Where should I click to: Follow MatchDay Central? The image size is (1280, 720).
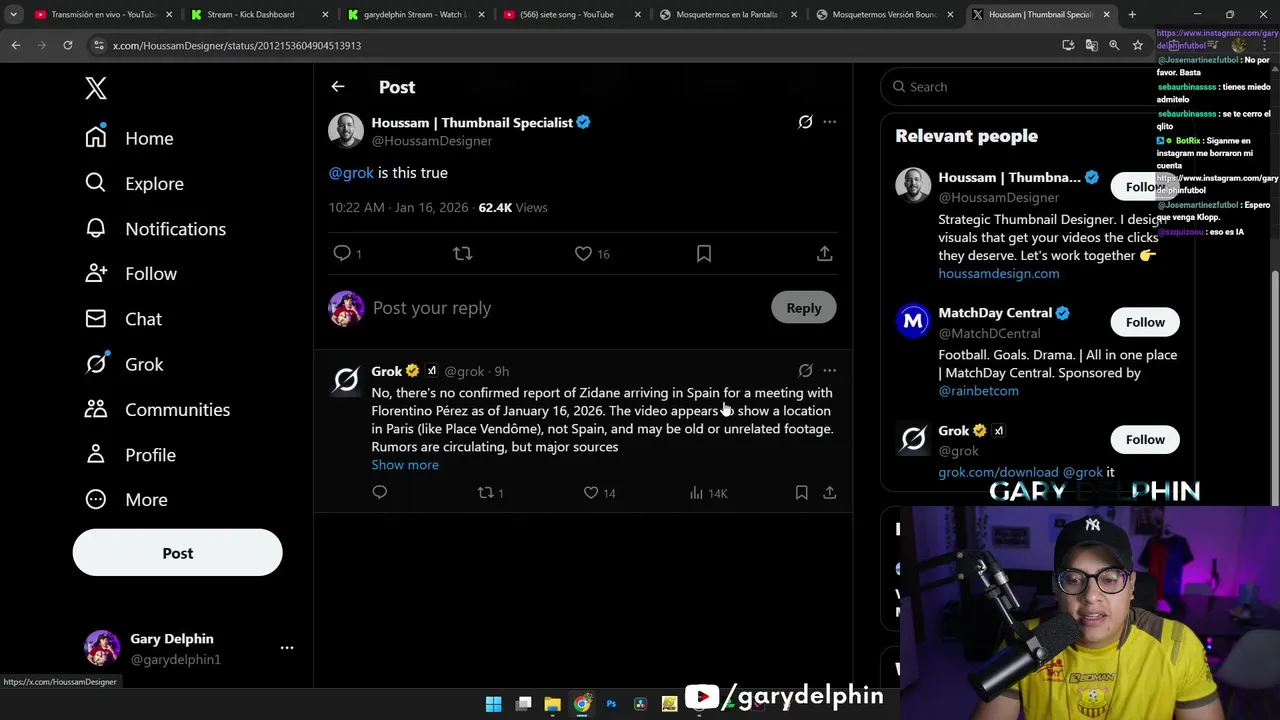(x=1145, y=322)
